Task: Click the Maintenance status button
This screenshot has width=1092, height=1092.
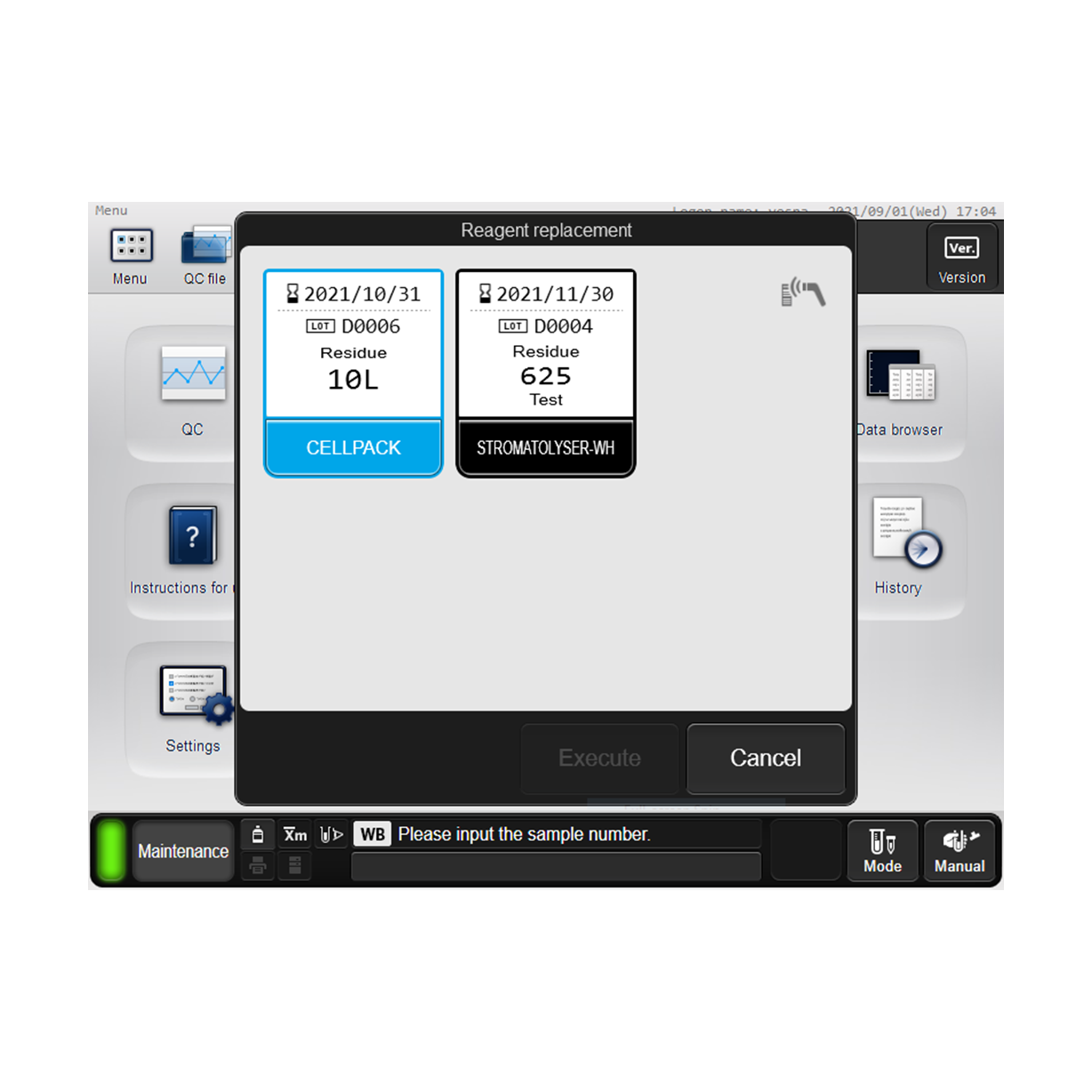Action: (183, 851)
